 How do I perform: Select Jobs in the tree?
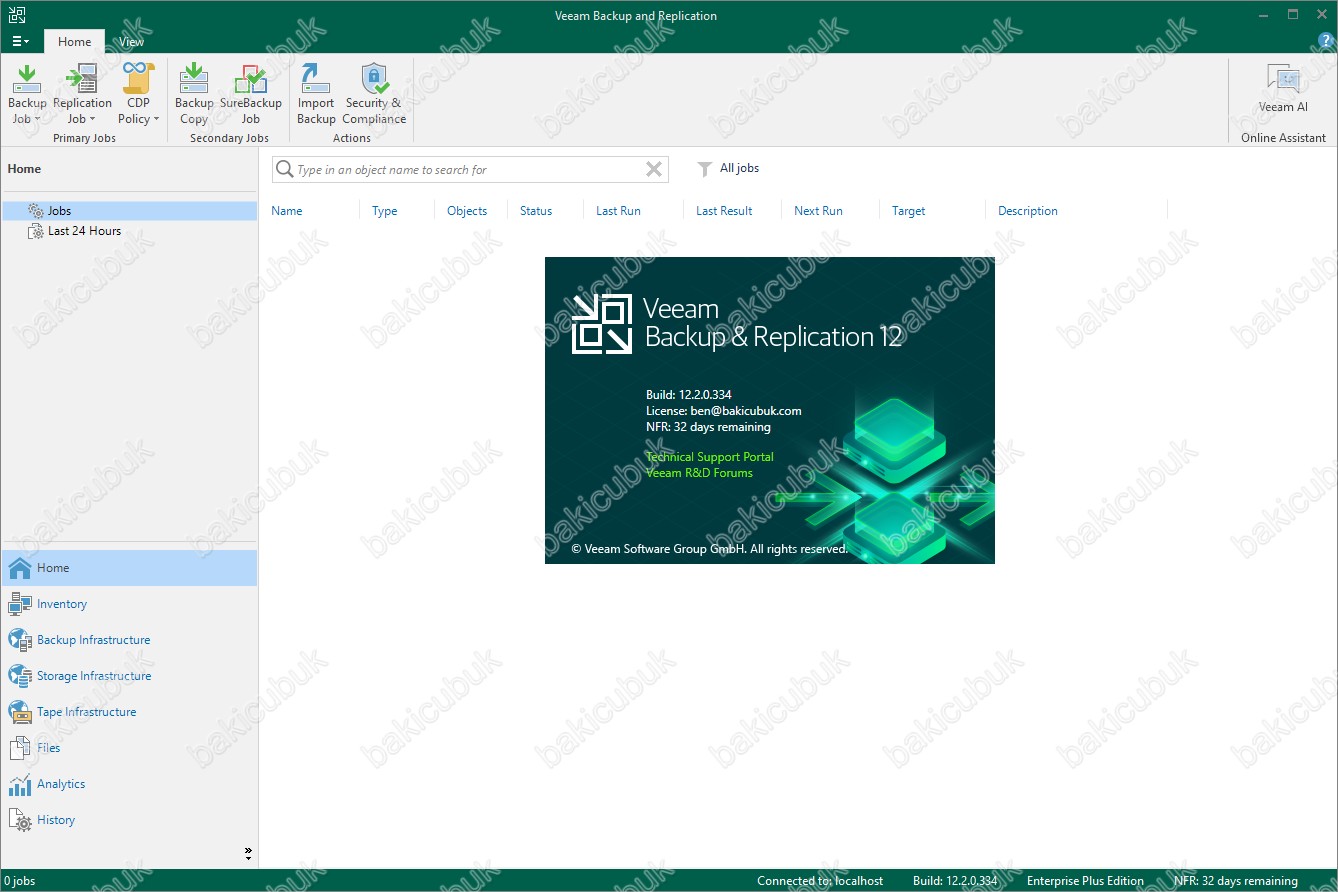click(x=59, y=211)
